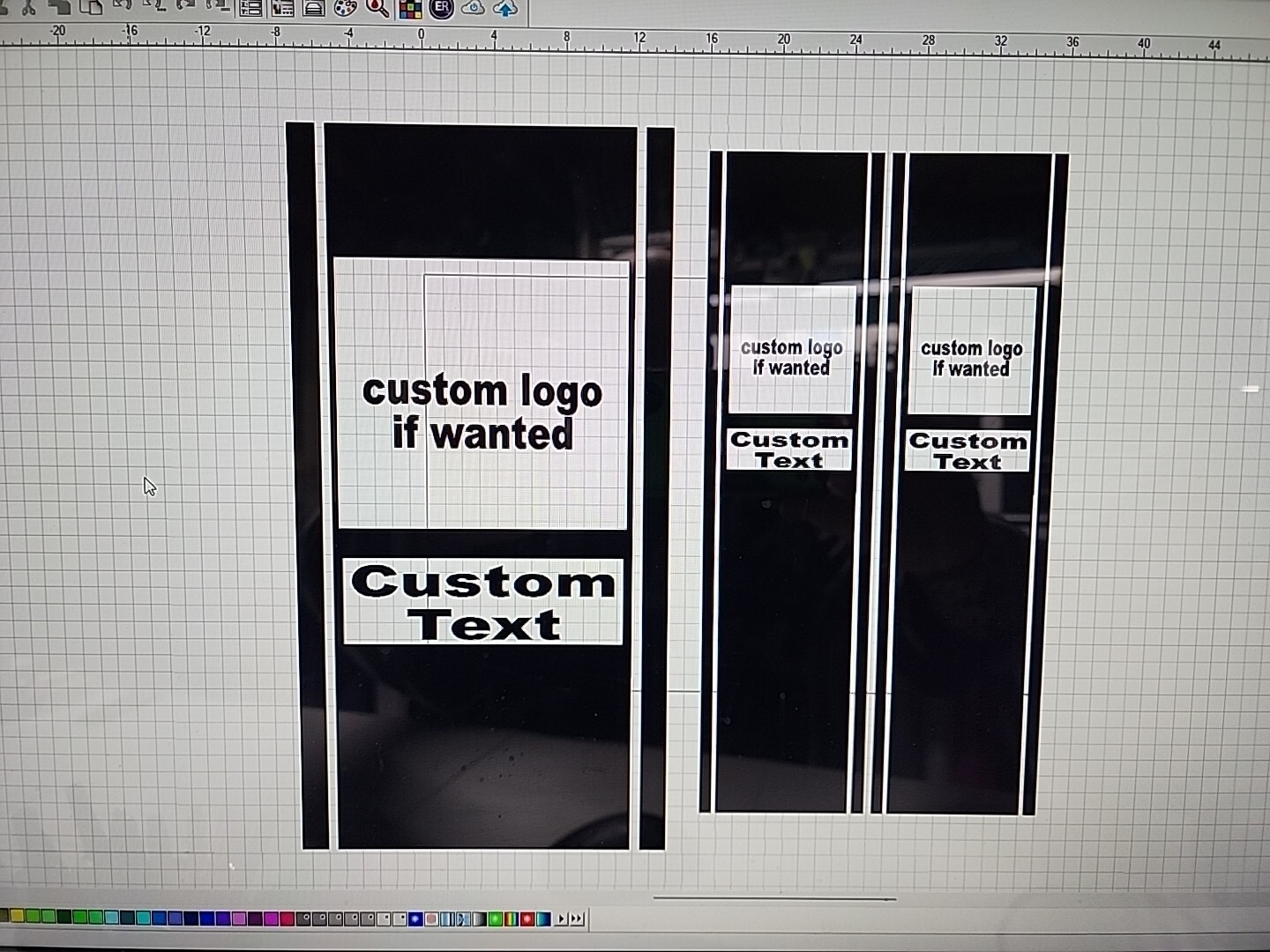Select "Custom Text" in the rightmost panel

[x=968, y=451]
